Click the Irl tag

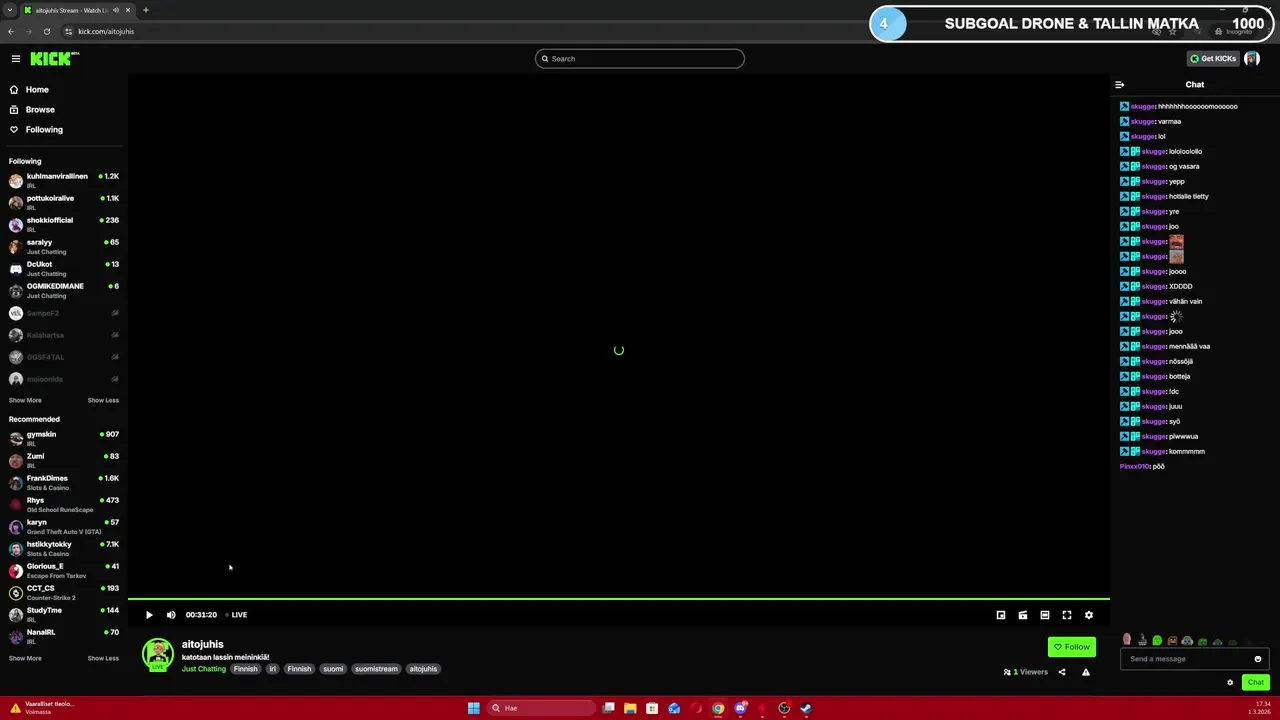coord(272,669)
